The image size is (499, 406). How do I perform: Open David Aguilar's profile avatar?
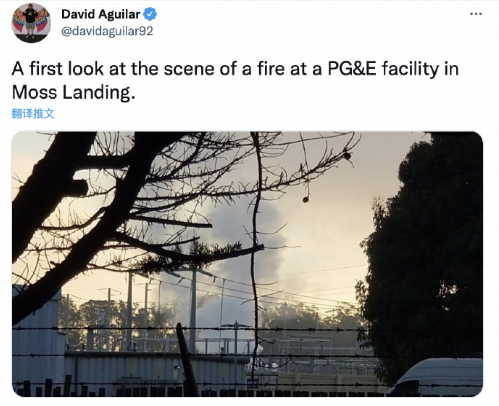tap(31, 23)
